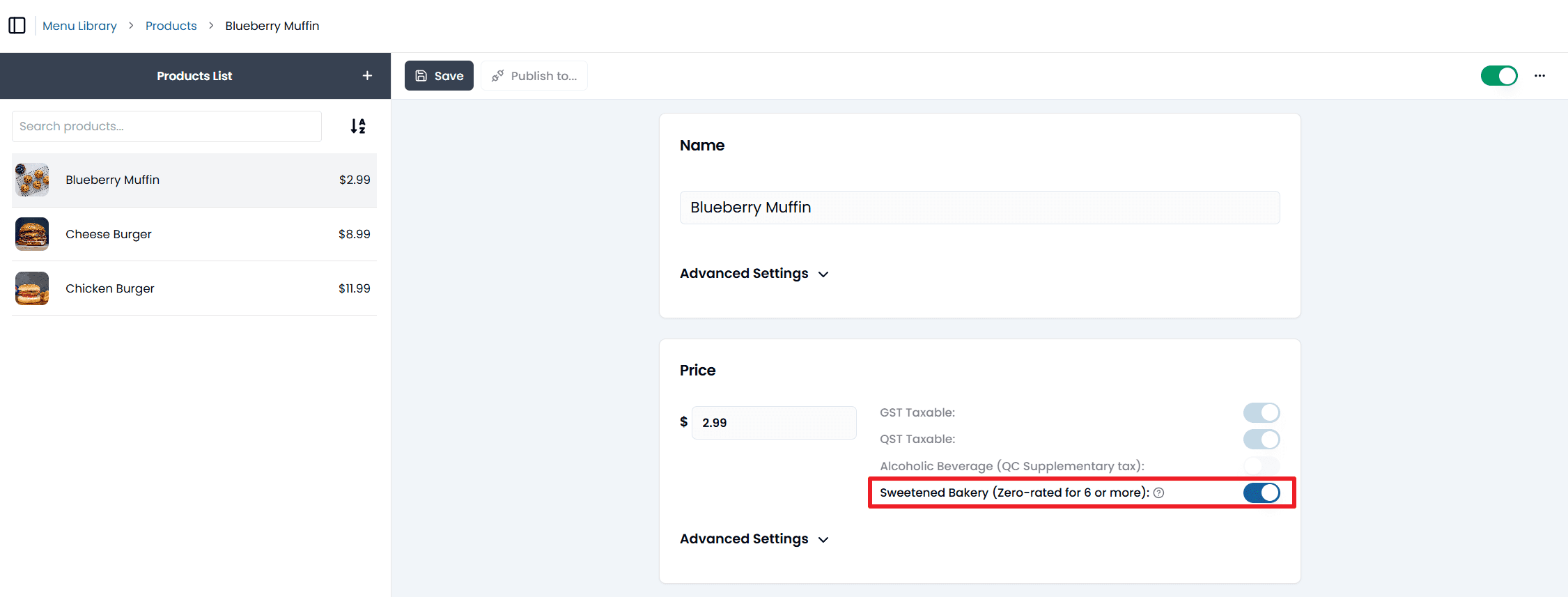Show Sweetened Bakery help tooltip icon
Image resolution: width=1568 pixels, height=597 pixels.
point(1159,493)
